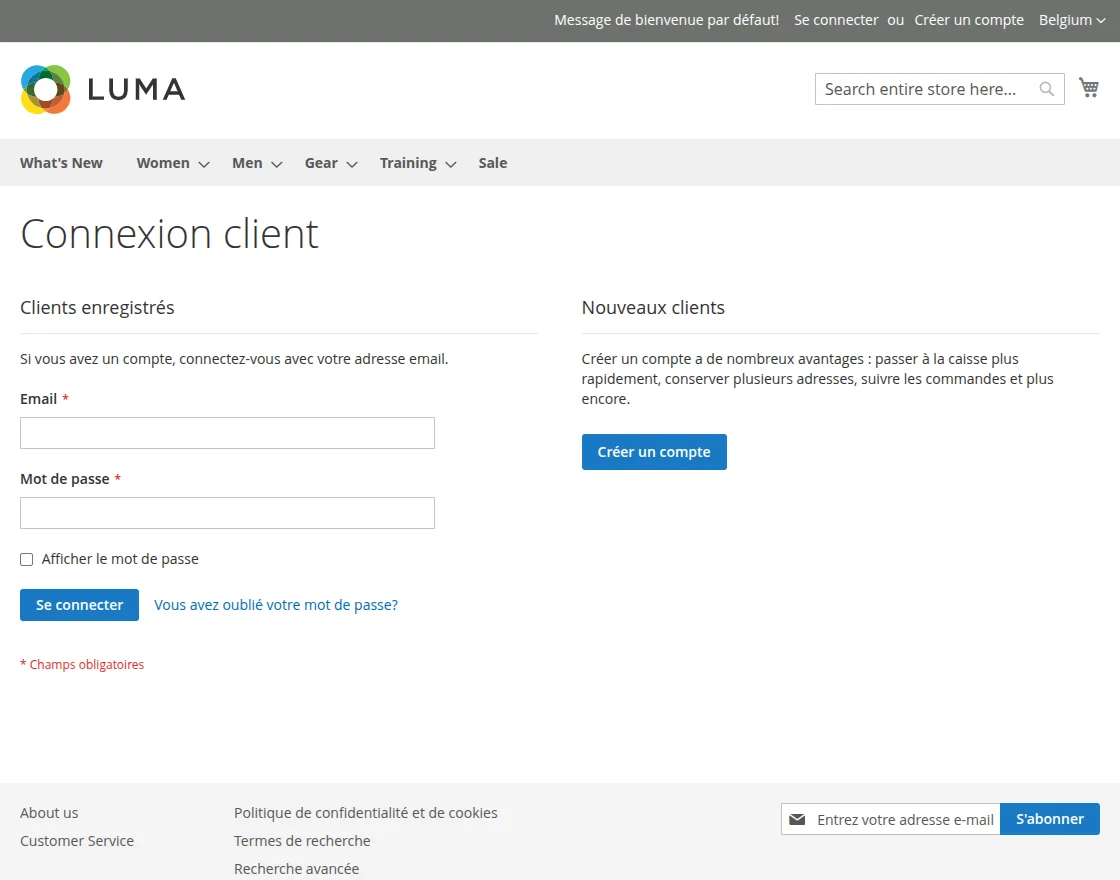Click the LUMA store logo
The image size is (1120, 880).
102,88
